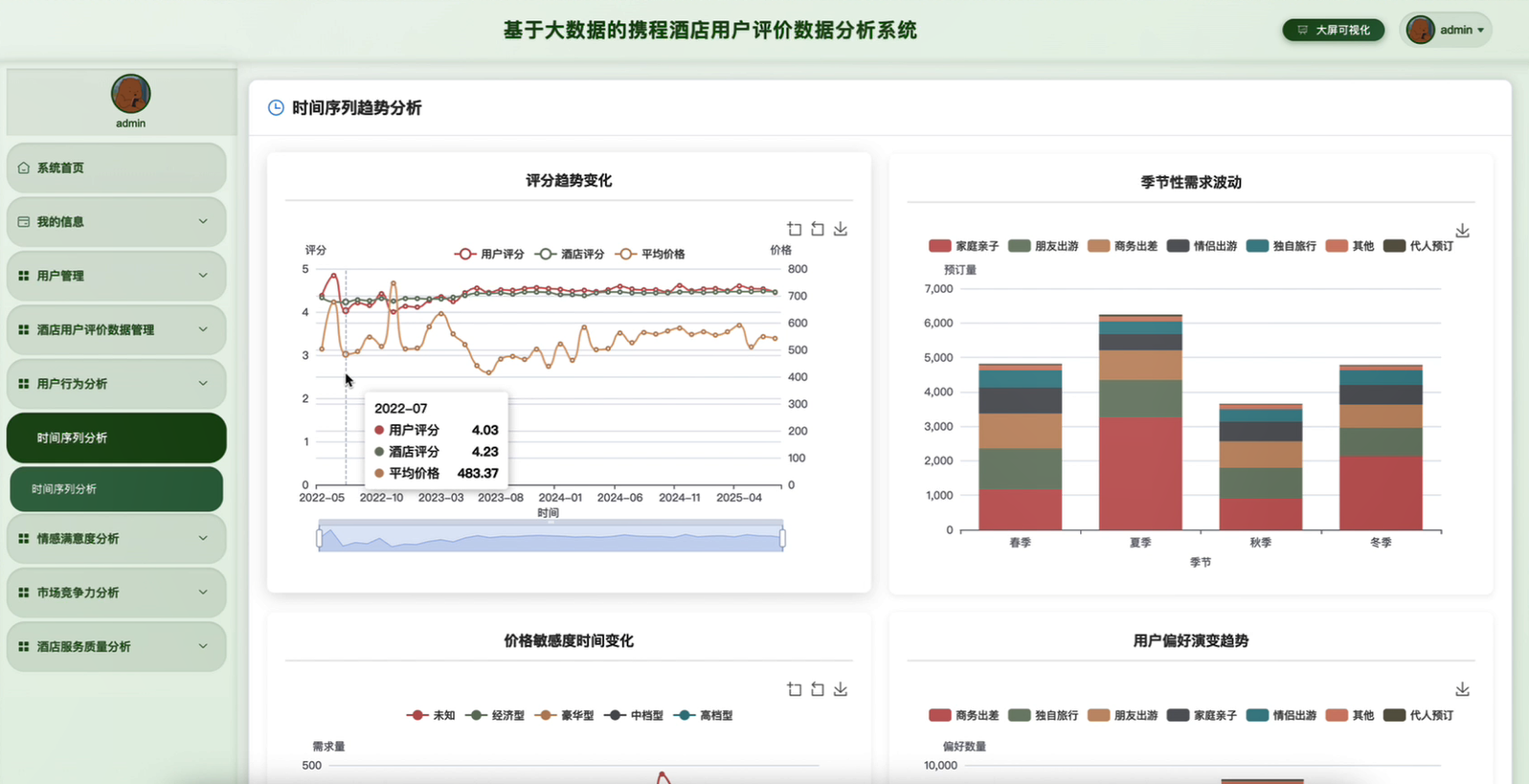
Task: Click the zoom reset icon in 价格敏感度时间变化 chart
Action: point(818,689)
